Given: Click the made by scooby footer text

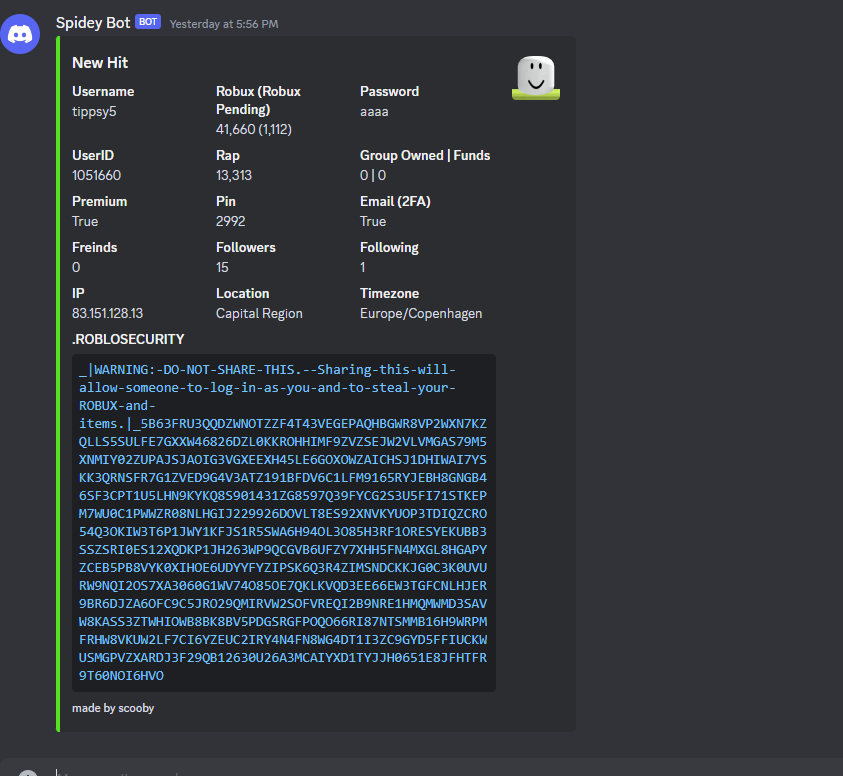Looking at the screenshot, I should point(113,708).
